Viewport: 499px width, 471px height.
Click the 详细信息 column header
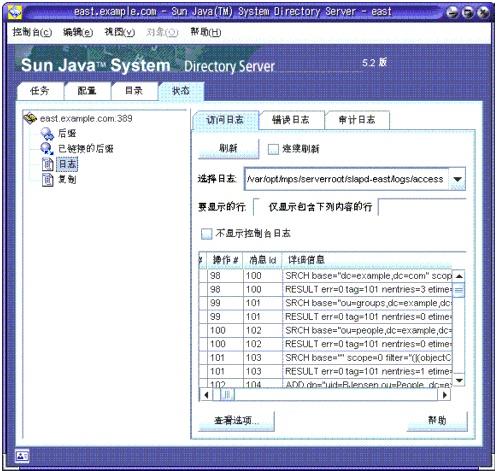[x=367, y=260]
